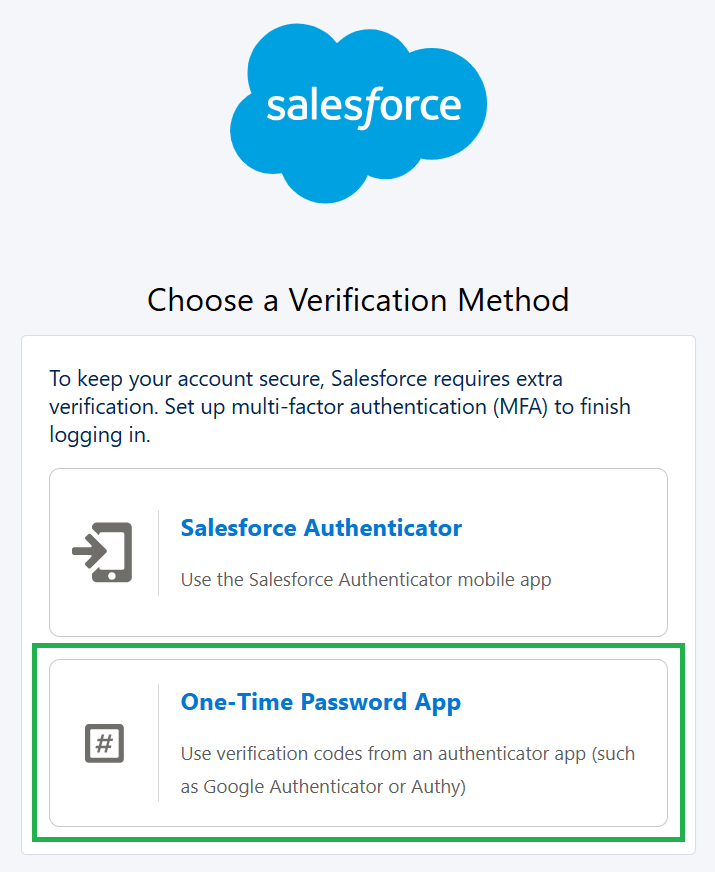Click the 'salesforce' wordmark inside the cloud
The height and width of the screenshot is (872, 715).
point(364,107)
